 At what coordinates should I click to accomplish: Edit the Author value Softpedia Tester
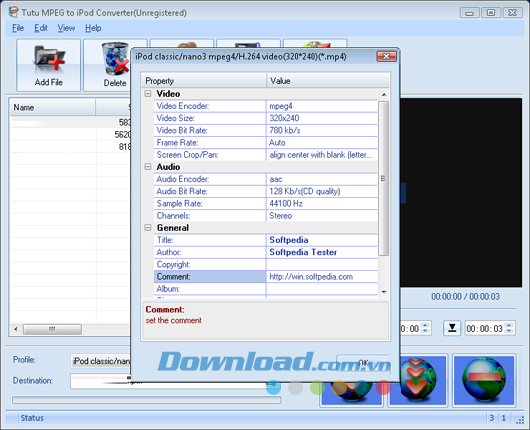(322, 252)
